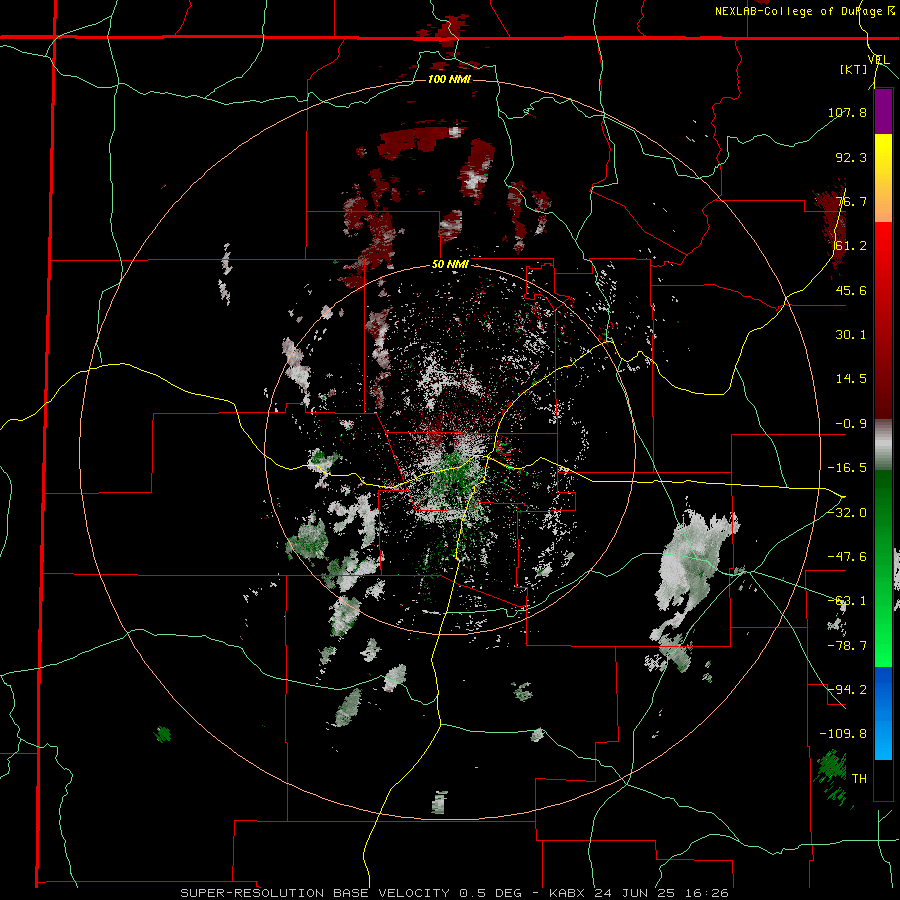Click the 76.7 legend value
The image size is (900, 900).
851,201
